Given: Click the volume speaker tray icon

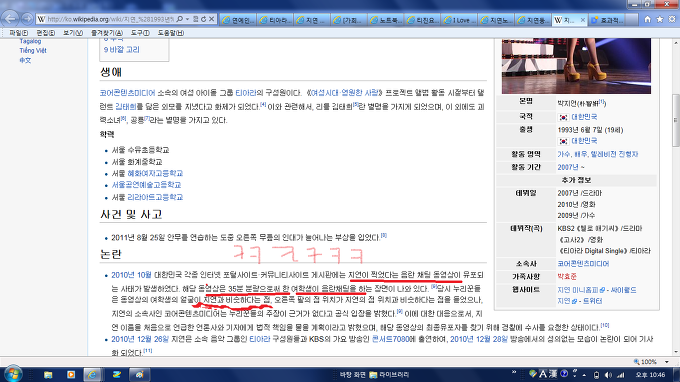Looking at the screenshot, I should pyautogui.click(x=609, y=375).
